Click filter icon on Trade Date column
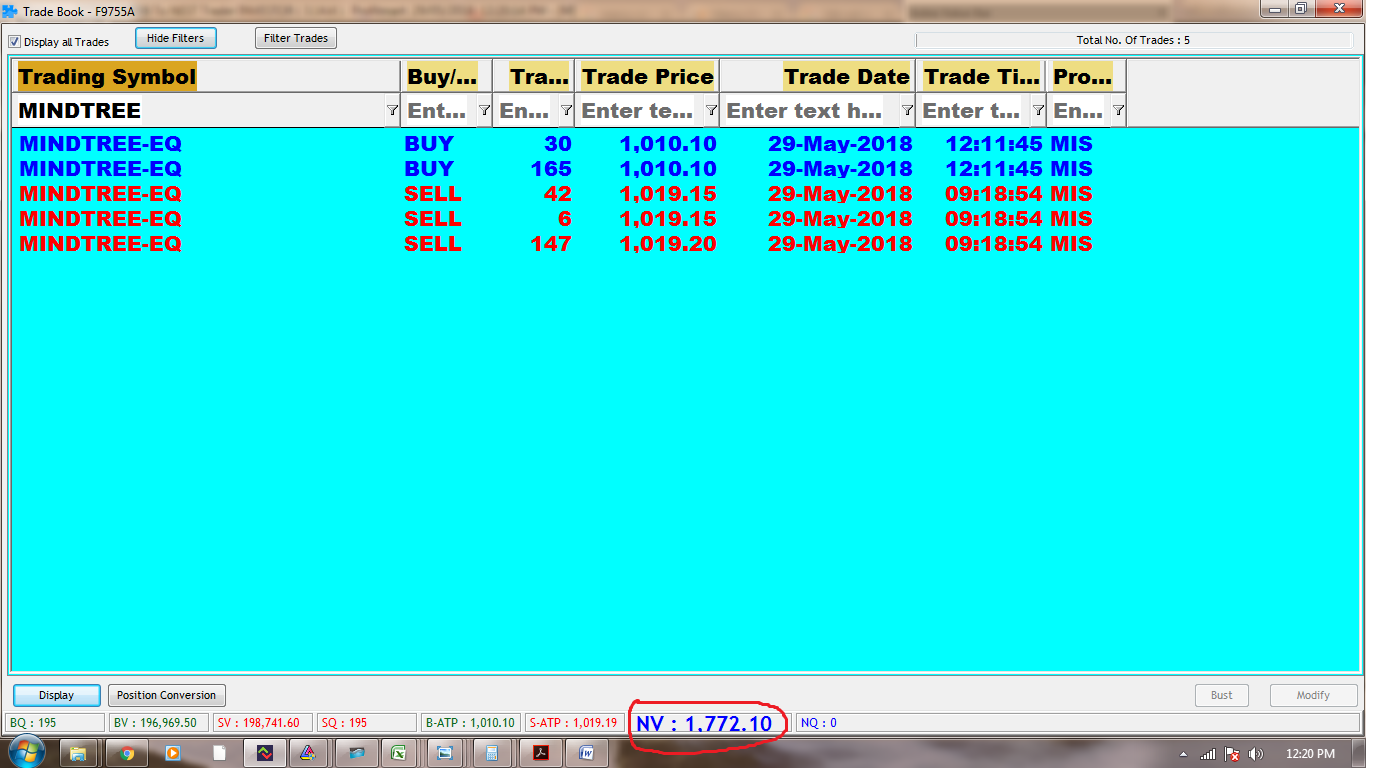1380x768 pixels. point(907,110)
